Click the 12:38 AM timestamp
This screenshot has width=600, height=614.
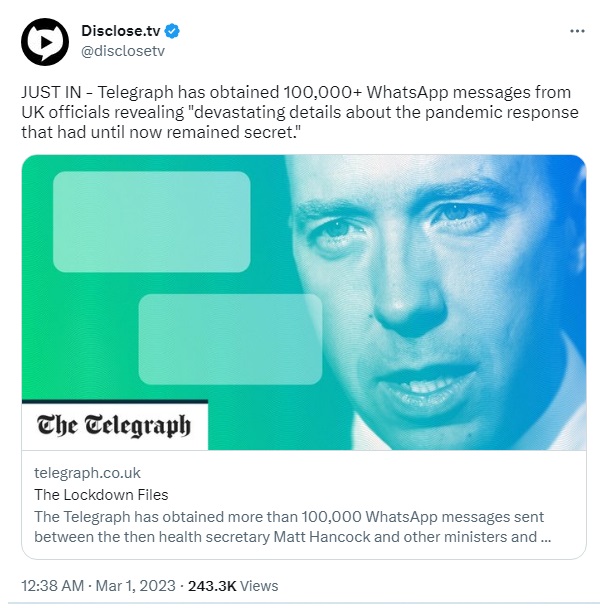click(52, 586)
